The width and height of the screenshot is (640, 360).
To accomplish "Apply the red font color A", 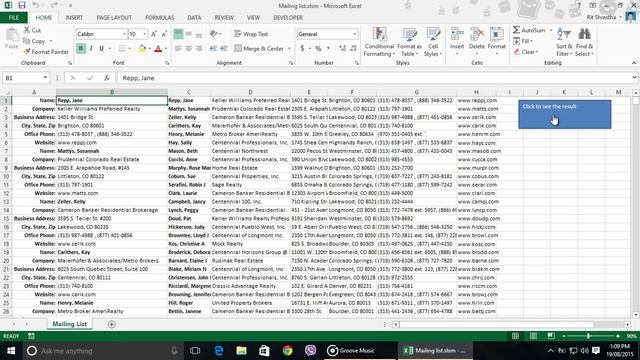I will coord(158,49).
